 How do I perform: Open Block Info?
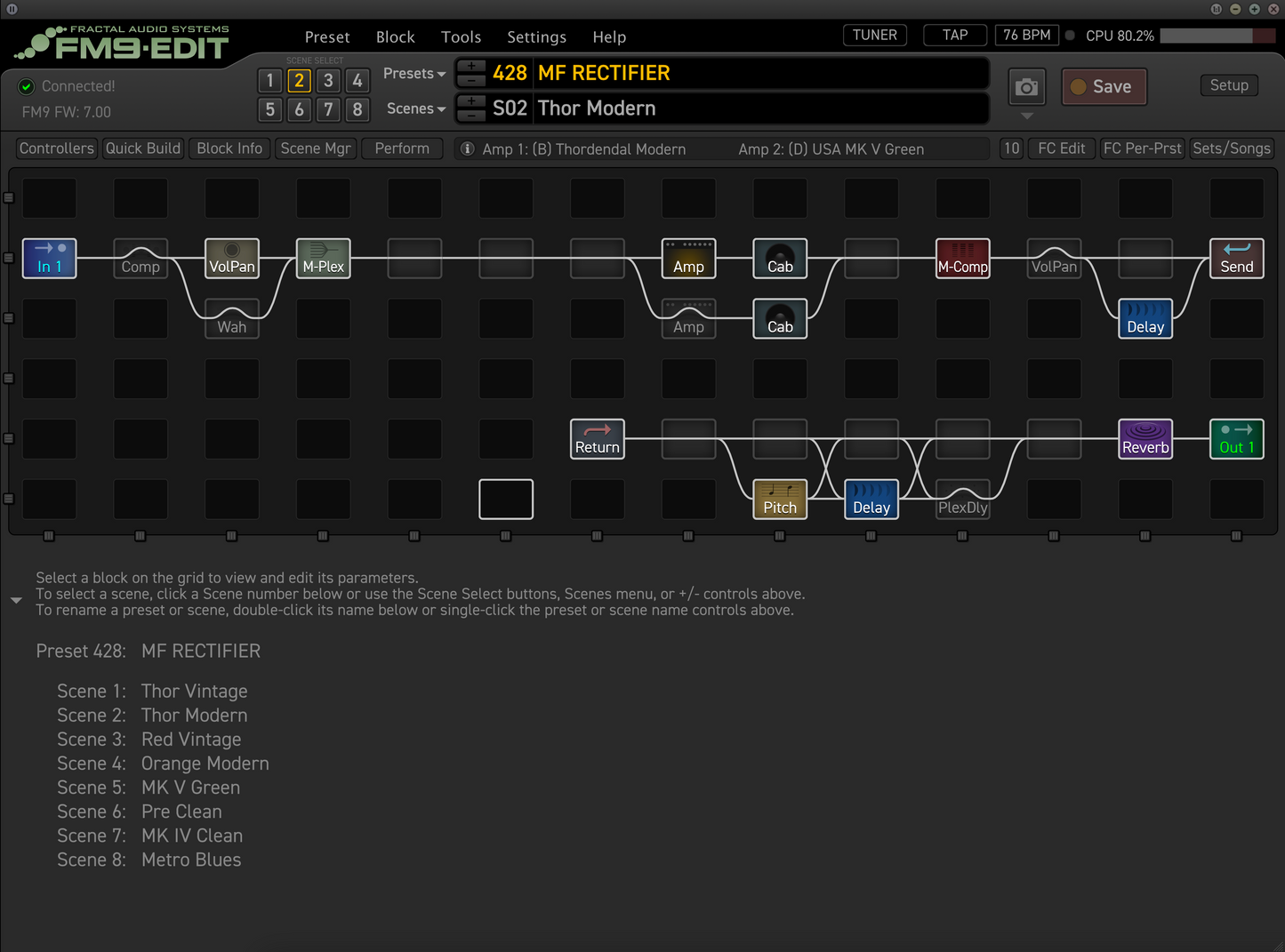(x=229, y=148)
